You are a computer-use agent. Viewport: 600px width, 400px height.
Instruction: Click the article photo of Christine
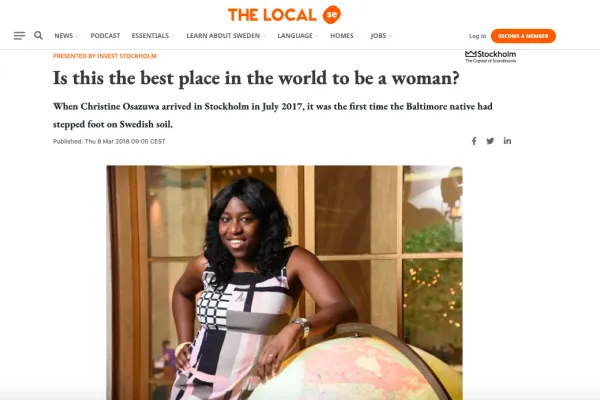pos(284,282)
